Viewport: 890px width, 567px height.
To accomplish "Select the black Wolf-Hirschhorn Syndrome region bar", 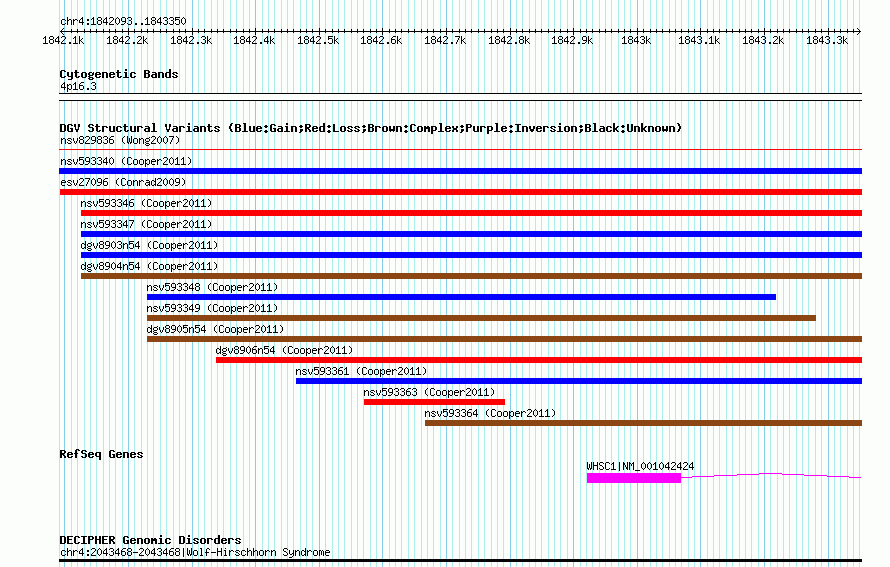I will pos(460,561).
